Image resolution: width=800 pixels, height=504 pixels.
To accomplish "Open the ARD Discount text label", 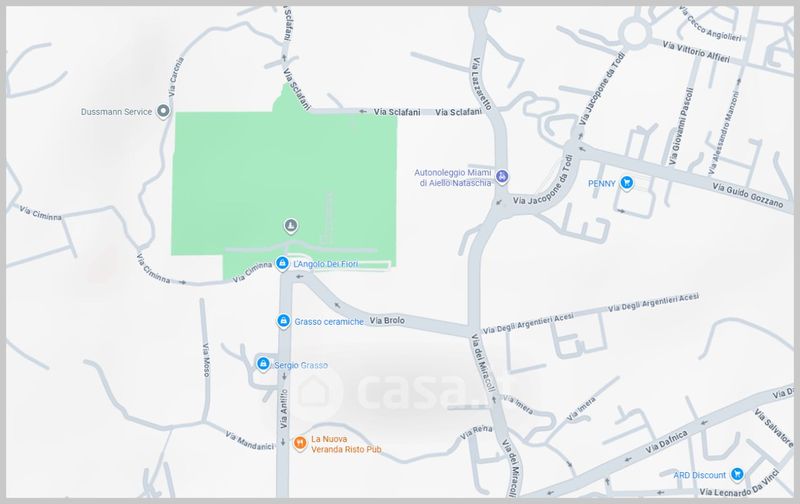I will point(699,475).
